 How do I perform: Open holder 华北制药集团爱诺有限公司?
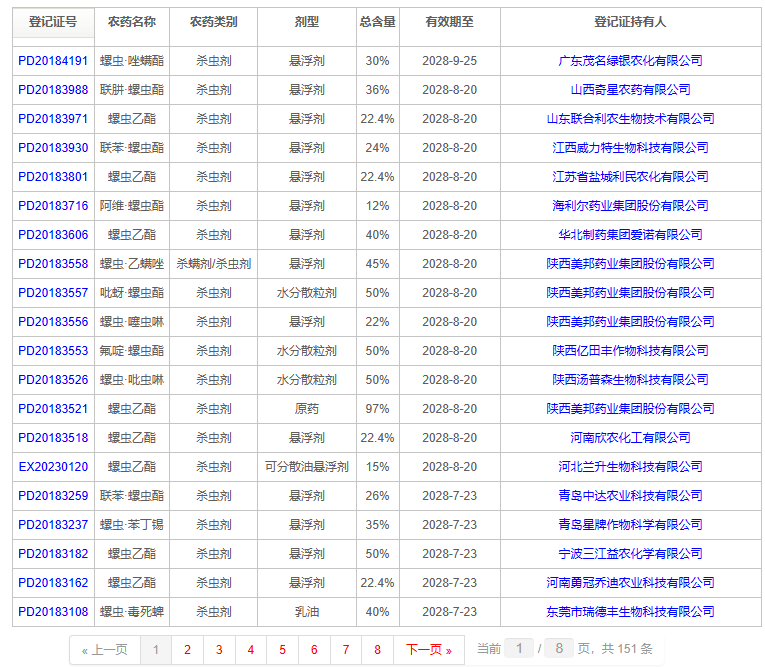[x=630, y=235]
